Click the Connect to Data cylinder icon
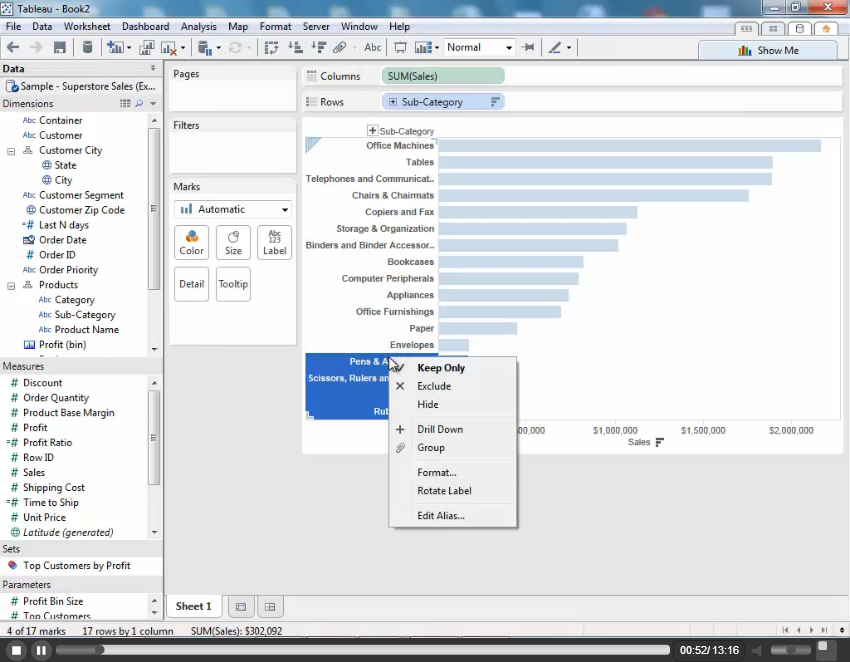Image resolution: width=850 pixels, height=662 pixels. click(x=87, y=47)
